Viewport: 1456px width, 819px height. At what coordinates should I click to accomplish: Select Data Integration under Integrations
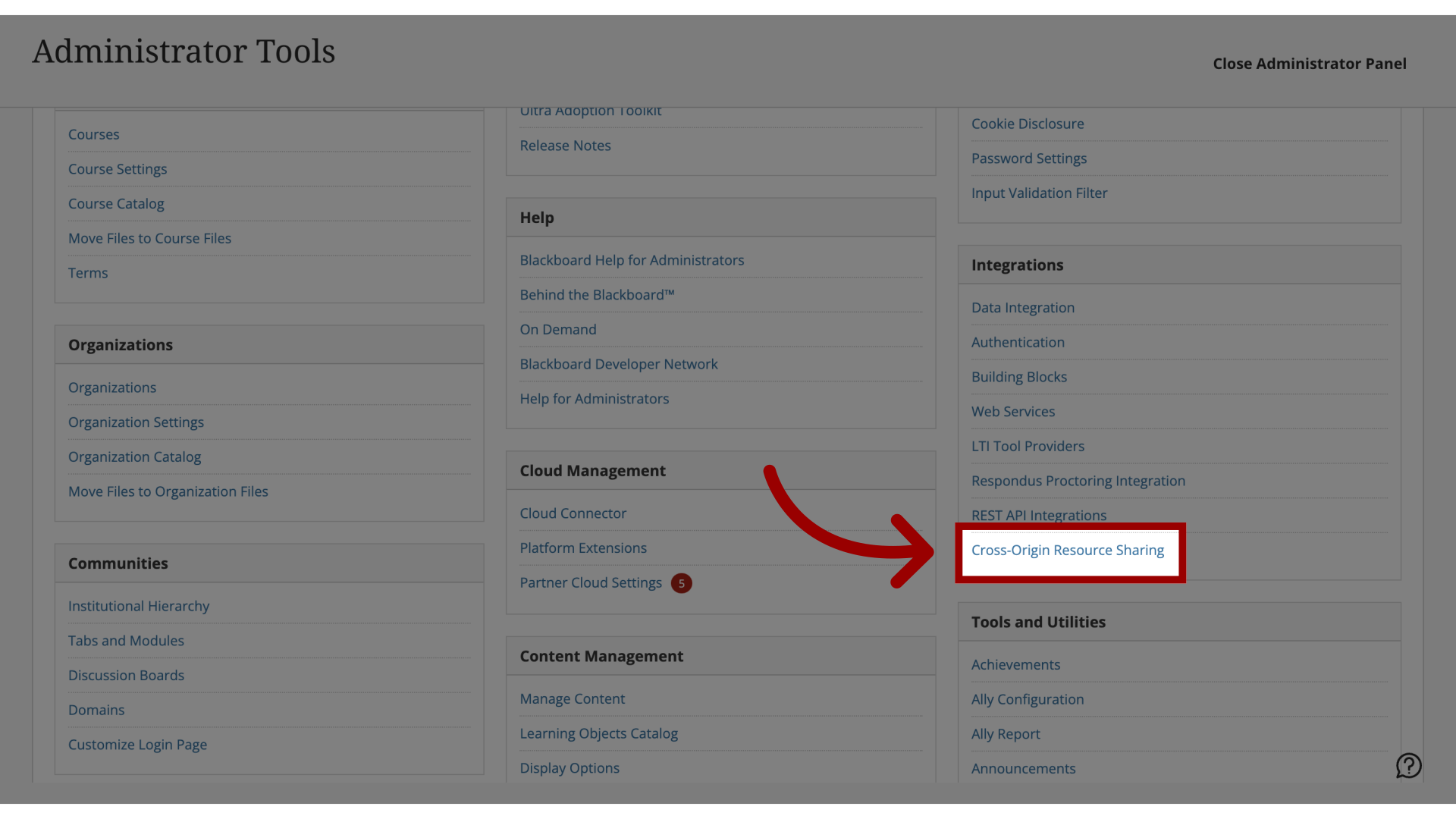(1022, 308)
